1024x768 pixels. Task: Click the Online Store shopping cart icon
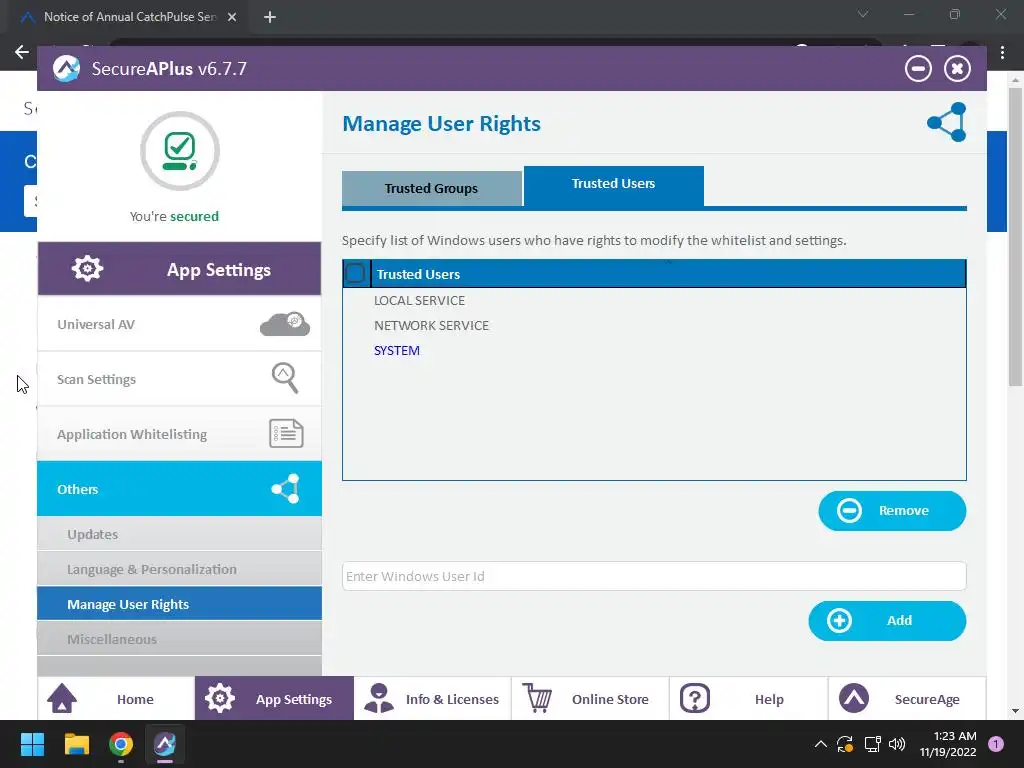537,698
